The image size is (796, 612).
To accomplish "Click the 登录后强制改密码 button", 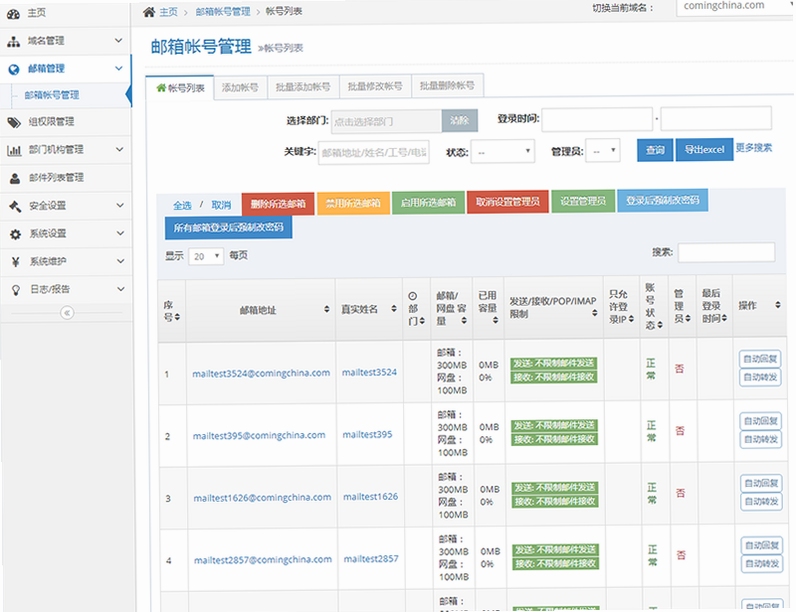I will pyautogui.click(x=662, y=200).
